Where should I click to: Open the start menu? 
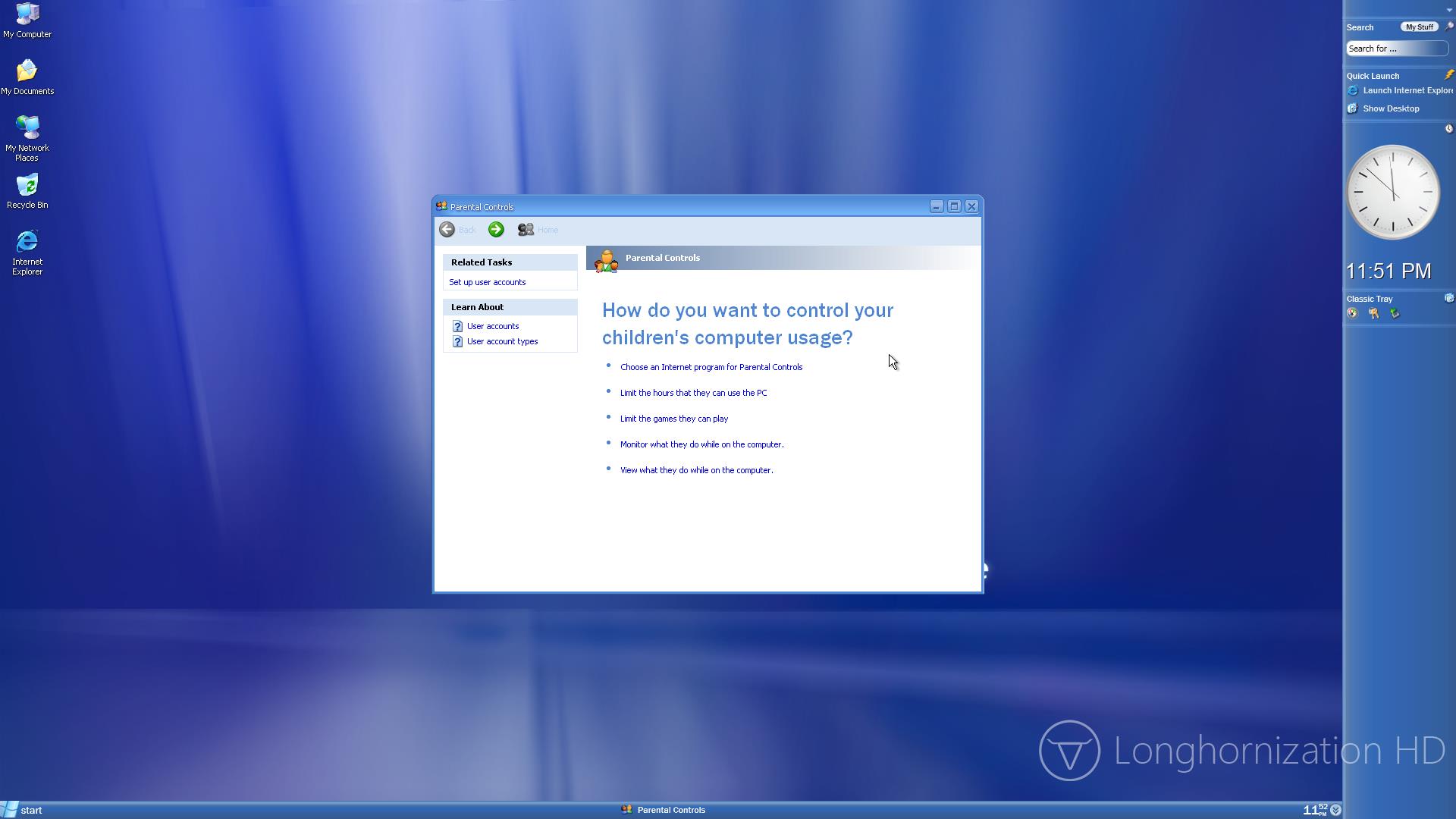click(23, 810)
